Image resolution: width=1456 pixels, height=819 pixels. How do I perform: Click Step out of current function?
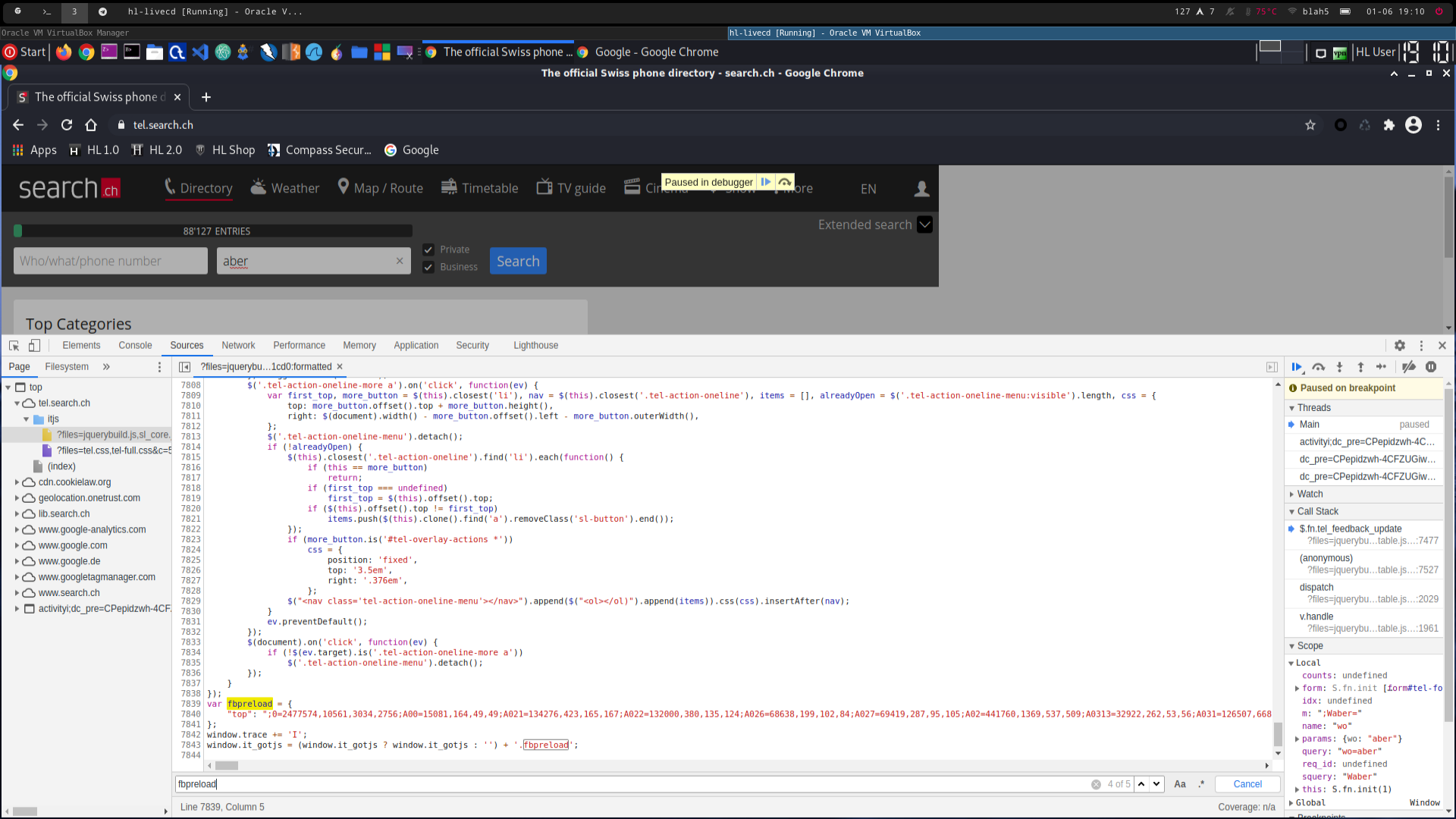(x=1360, y=367)
